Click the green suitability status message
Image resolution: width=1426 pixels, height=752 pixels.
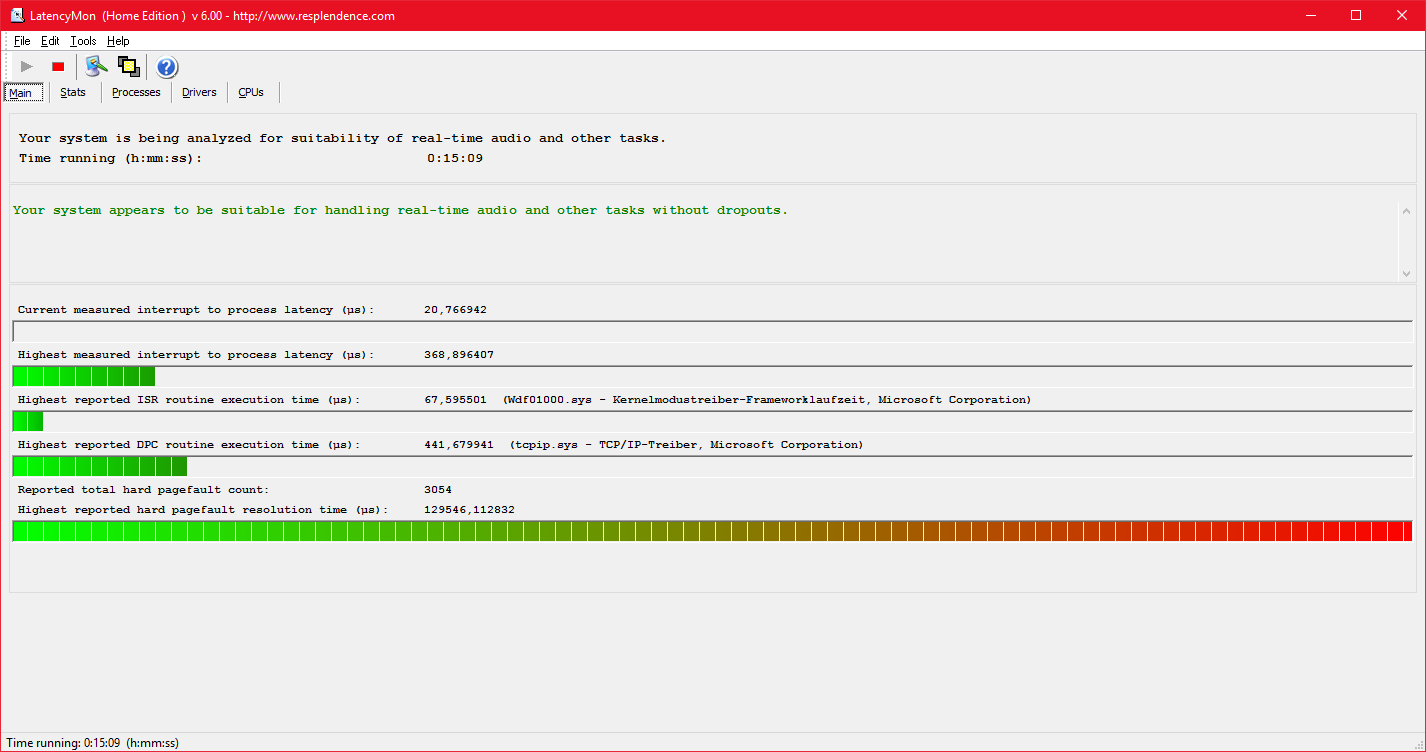coord(400,210)
